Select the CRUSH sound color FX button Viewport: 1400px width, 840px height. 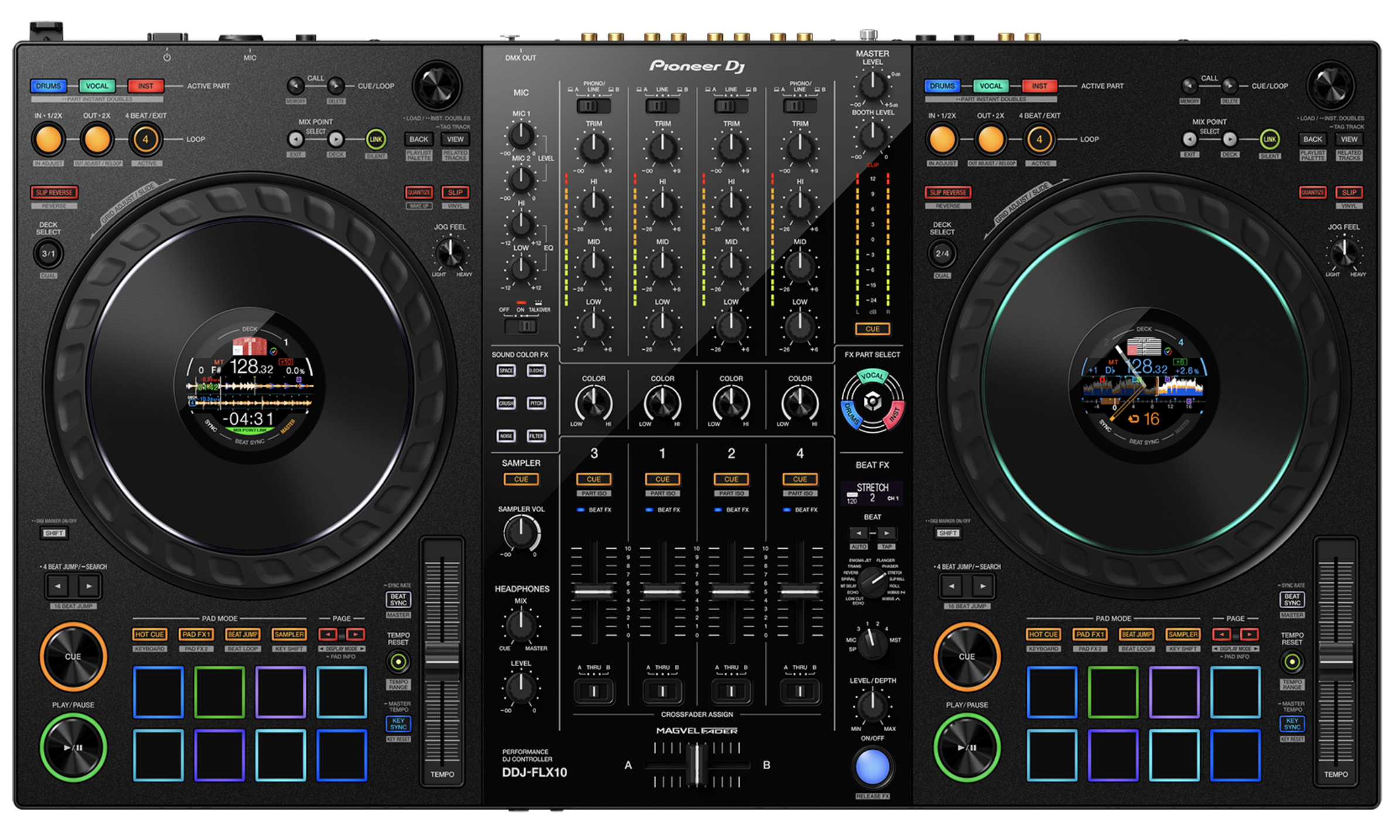coord(506,404)
